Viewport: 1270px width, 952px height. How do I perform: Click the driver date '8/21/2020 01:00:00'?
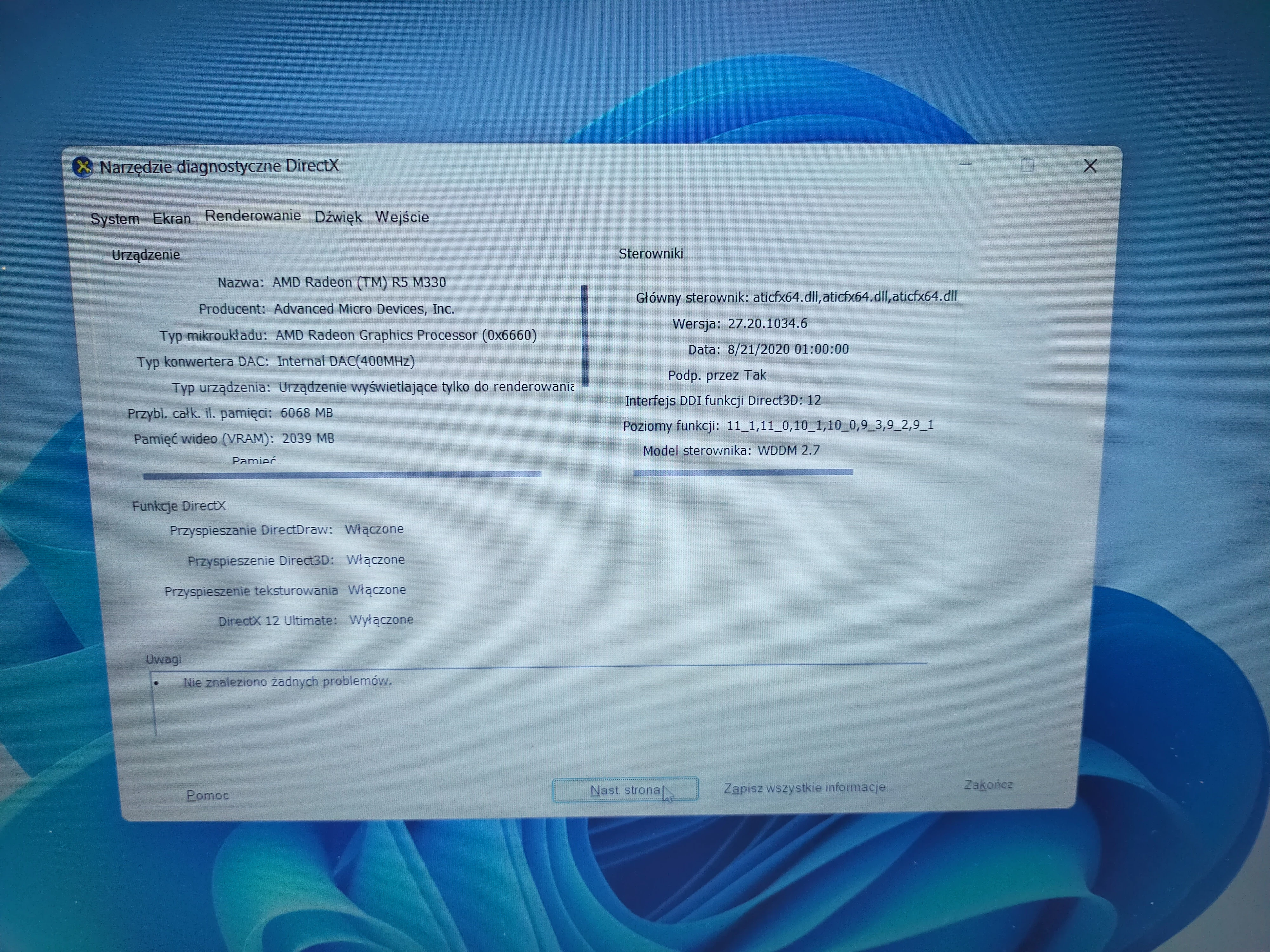[788, 349]
